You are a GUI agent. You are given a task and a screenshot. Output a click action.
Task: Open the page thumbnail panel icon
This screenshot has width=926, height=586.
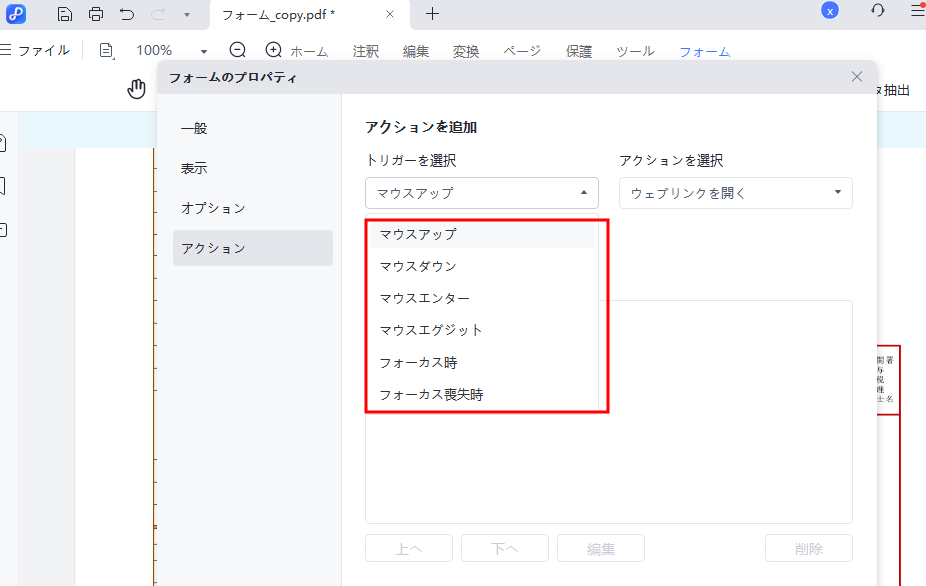coord(4,142)
